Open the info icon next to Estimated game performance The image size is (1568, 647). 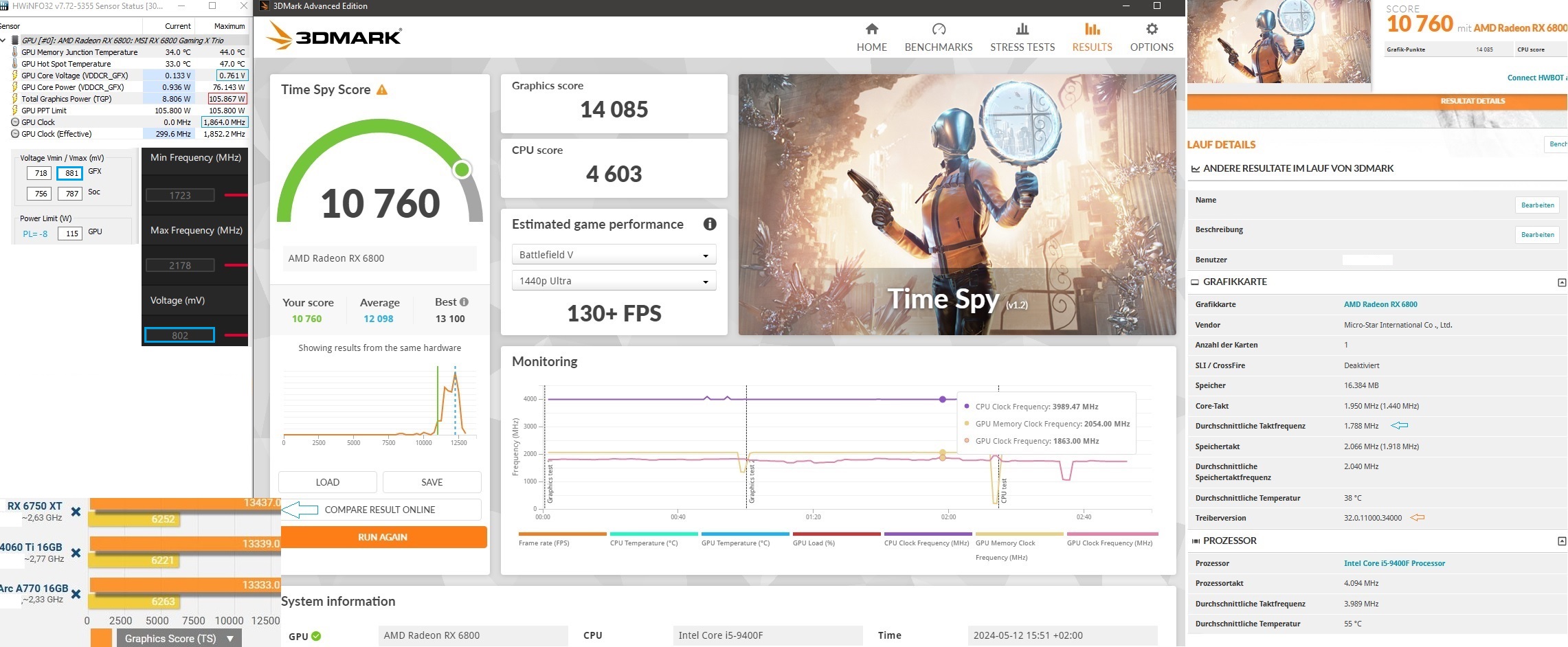(710, 224)
